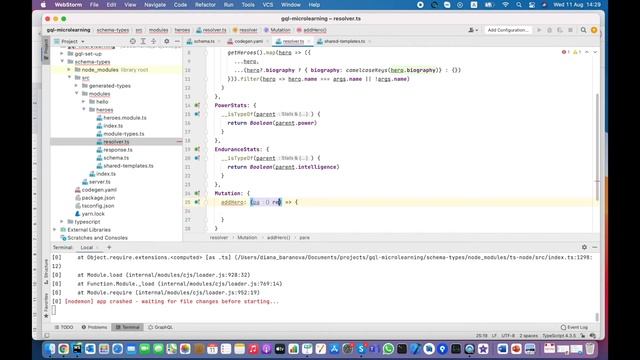The height and width of the screenshot is (360, 640).
Task: Click the UTF-8 encoding status entry
Action: [508, 336]
